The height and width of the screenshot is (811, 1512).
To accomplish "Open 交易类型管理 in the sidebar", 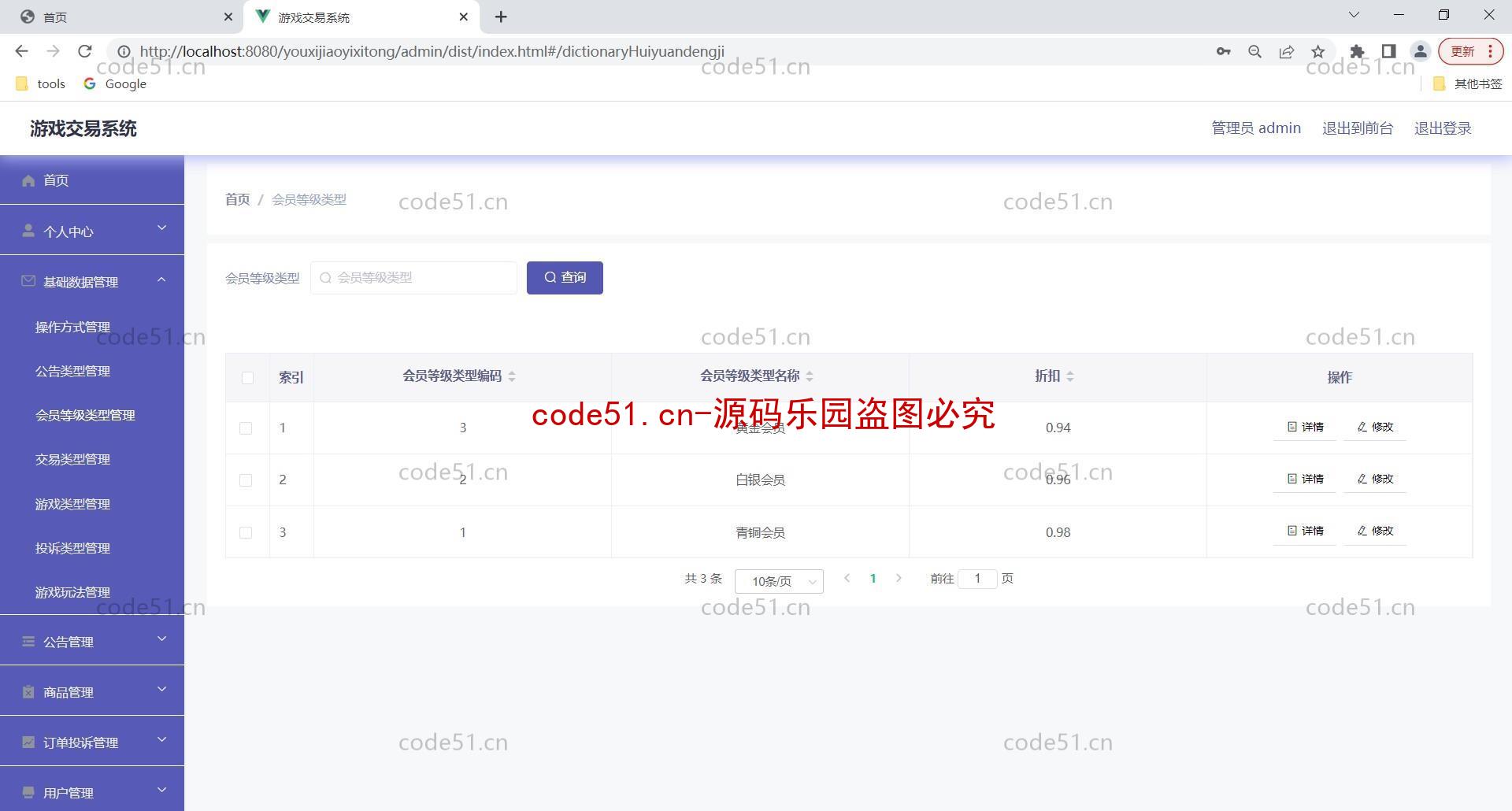I will pyautogui.click(x=72, y=459).
